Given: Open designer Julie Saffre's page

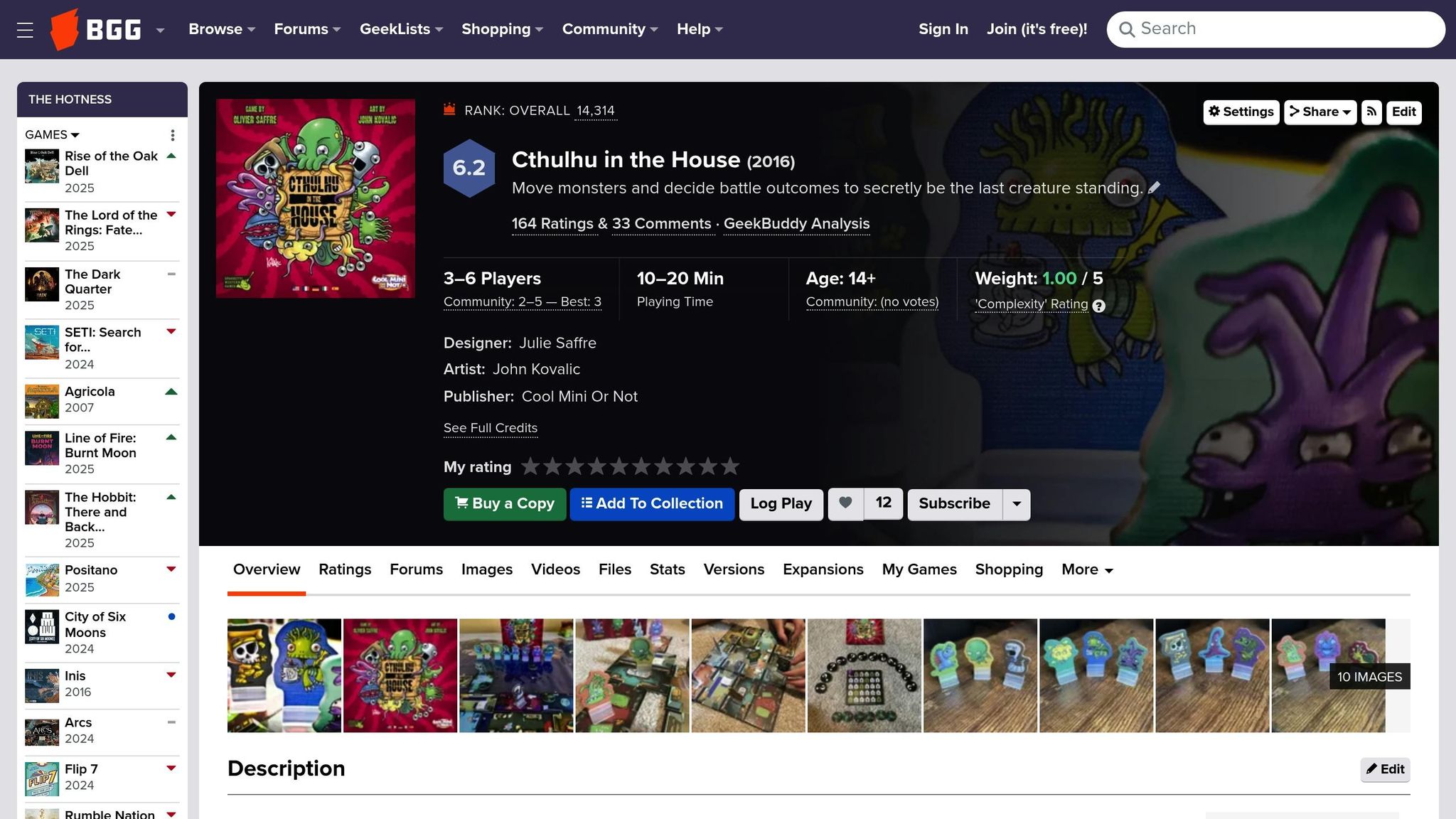Looking at the screenshot, I should click(557, 343).
